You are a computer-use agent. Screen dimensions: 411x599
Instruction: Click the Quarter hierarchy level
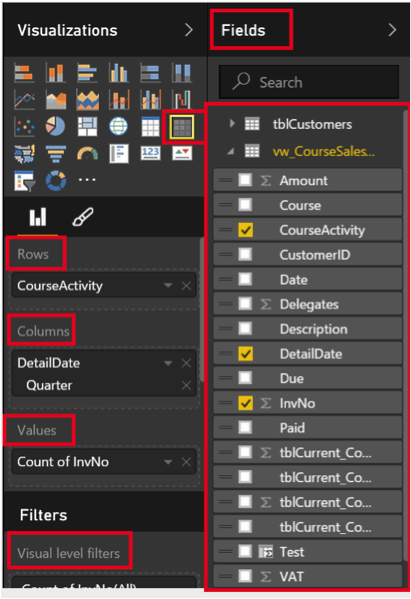click(x=49, y=385)
